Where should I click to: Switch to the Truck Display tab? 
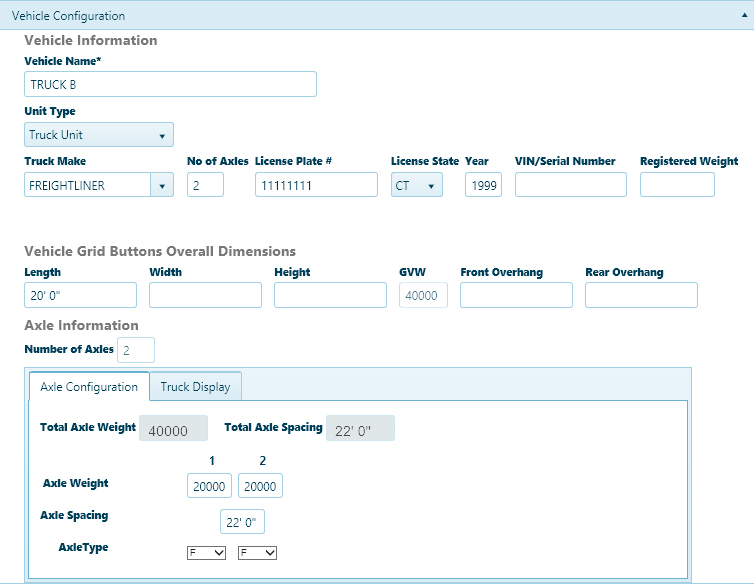coord(195,387)
